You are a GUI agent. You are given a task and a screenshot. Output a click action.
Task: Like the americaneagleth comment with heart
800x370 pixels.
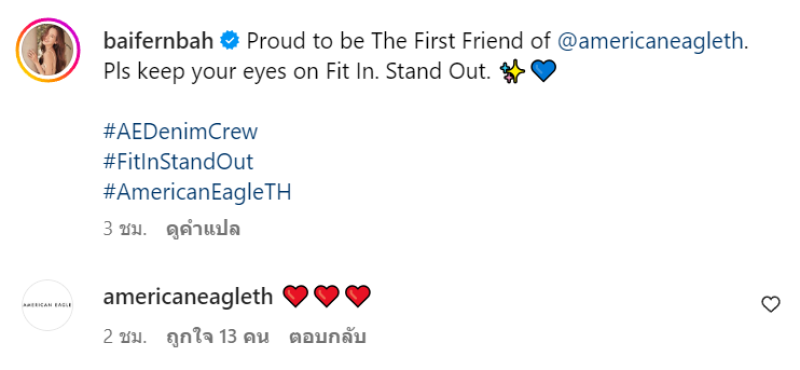770,305
